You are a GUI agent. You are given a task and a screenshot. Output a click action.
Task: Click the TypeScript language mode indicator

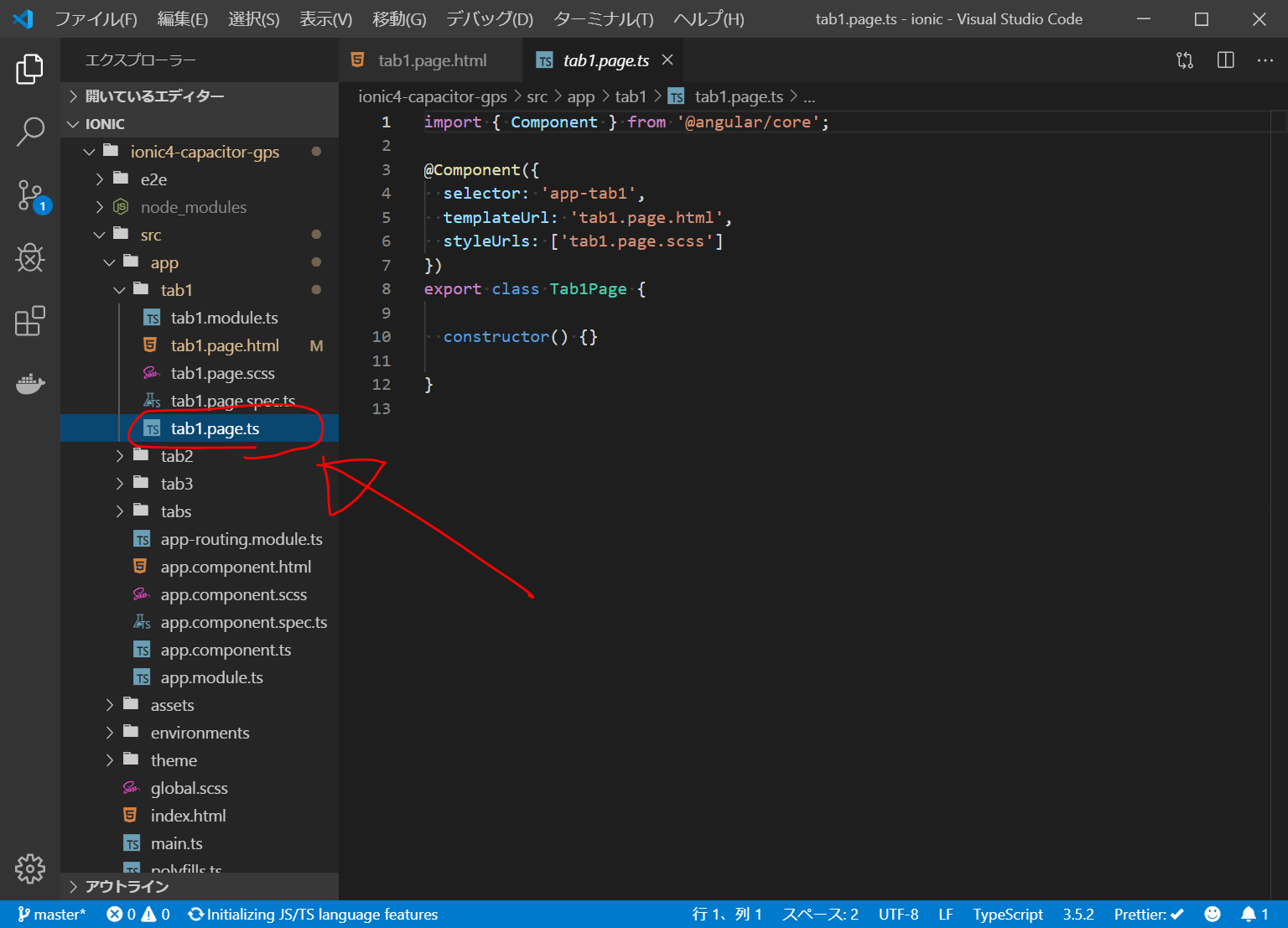point(1007,914)
